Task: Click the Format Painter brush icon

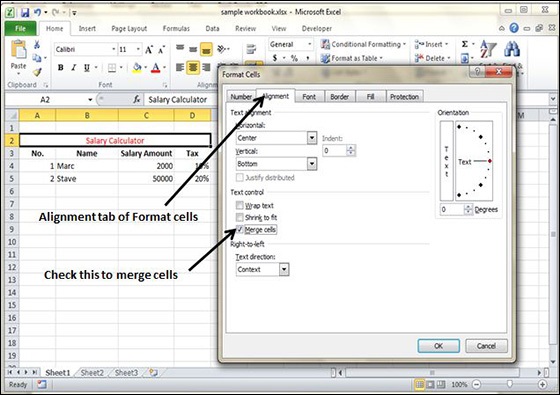Action: pyautogui.click(x=37, y=72)
